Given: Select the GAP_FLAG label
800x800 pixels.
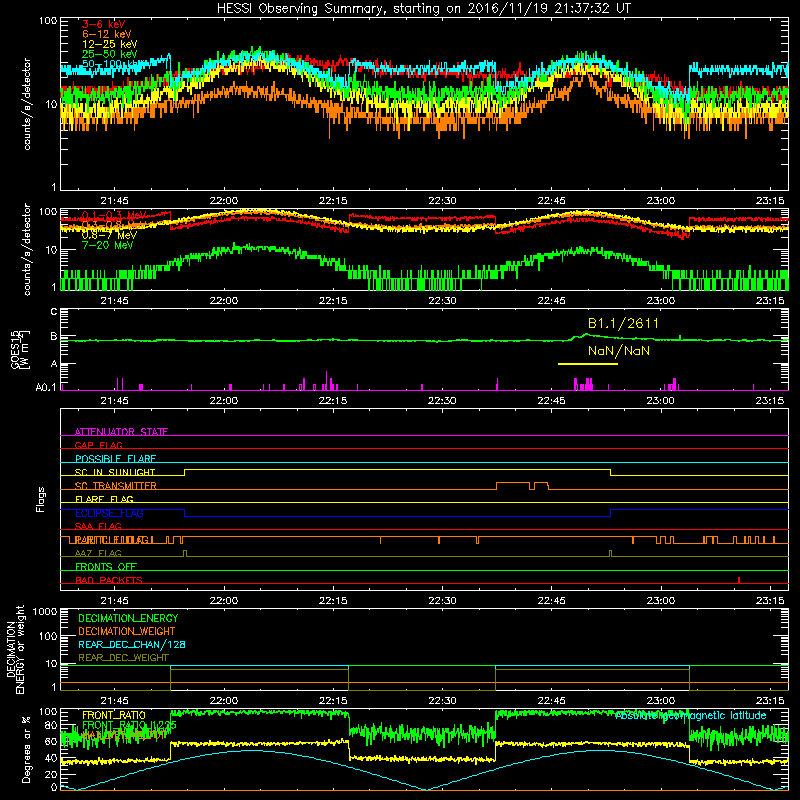Looking at the screenshot, I should tap(98, 445).
